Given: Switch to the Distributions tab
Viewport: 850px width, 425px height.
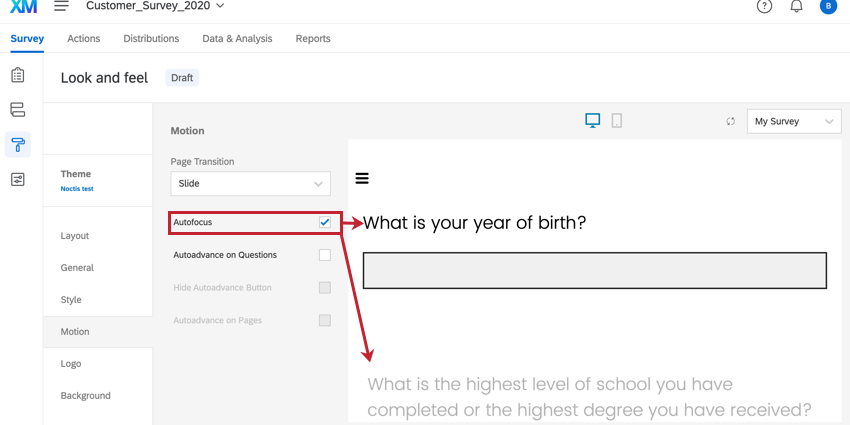Looking at the screenshot, I should point(151,39).
